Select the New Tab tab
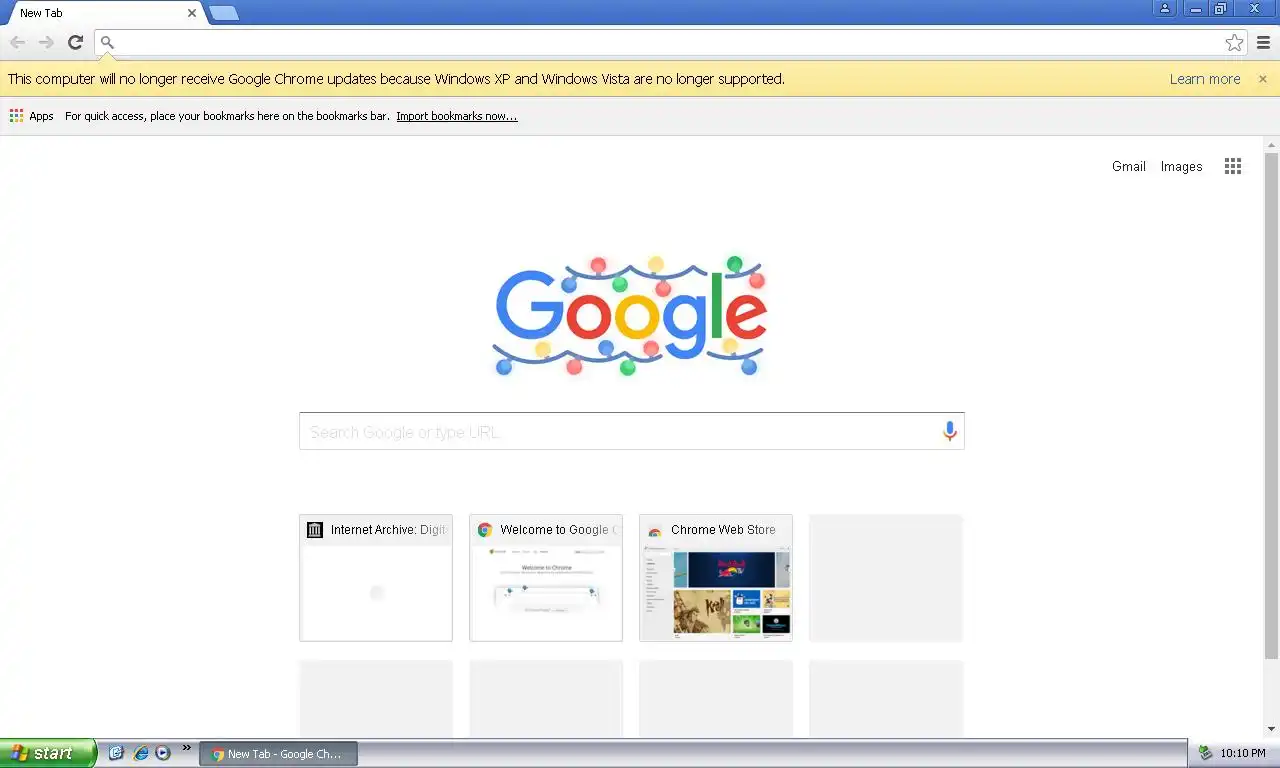Viewport: 1280px width, 768px height. [x=105, y=13]
